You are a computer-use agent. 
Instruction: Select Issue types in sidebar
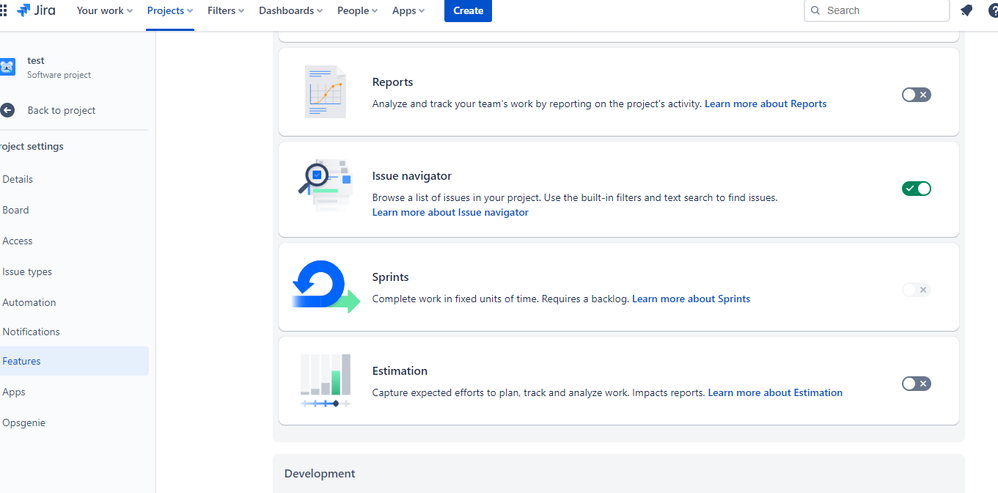[74, 272]
